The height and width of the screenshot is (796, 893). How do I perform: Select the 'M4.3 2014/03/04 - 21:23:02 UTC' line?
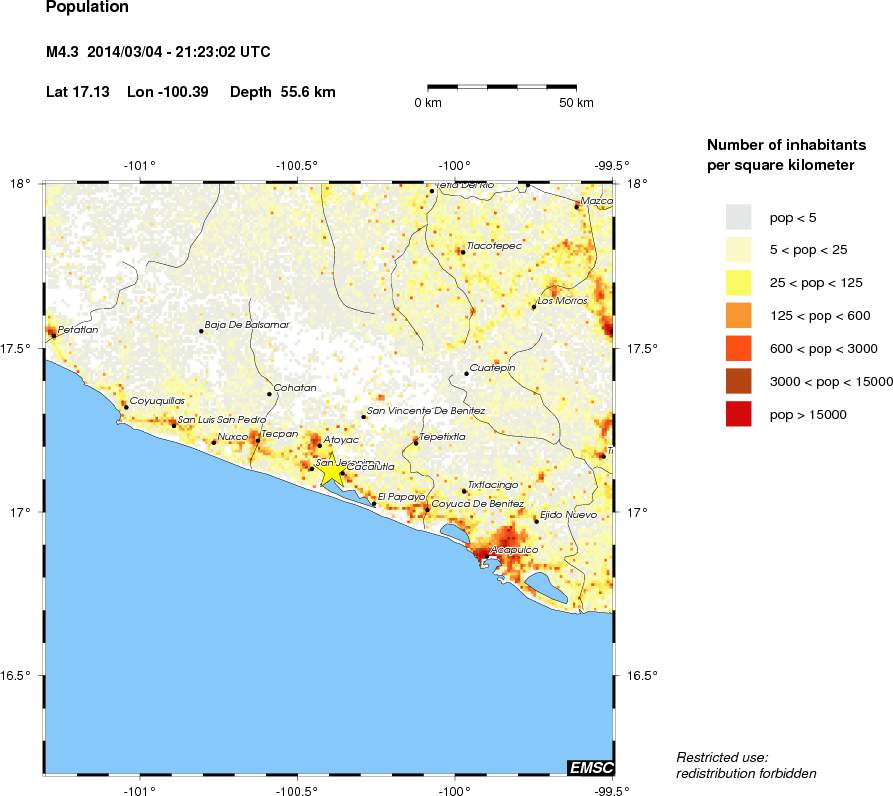tap(158, 52)
